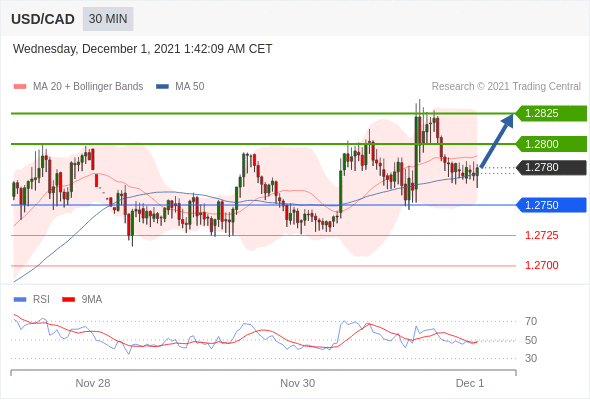Click the 30 MIN timeframe button
Screen dimensions: 590x400
108,19
